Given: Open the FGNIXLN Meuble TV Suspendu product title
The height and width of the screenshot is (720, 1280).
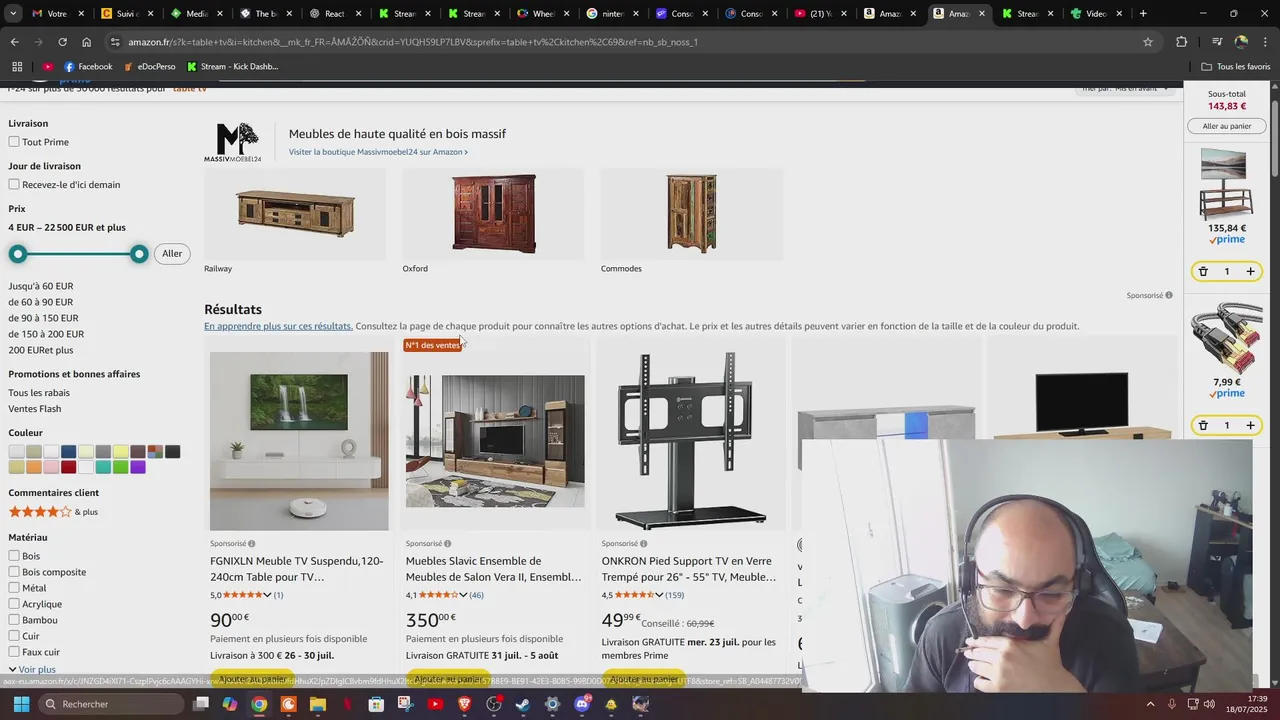Looking at the screenshot, I should coord(297,569).
